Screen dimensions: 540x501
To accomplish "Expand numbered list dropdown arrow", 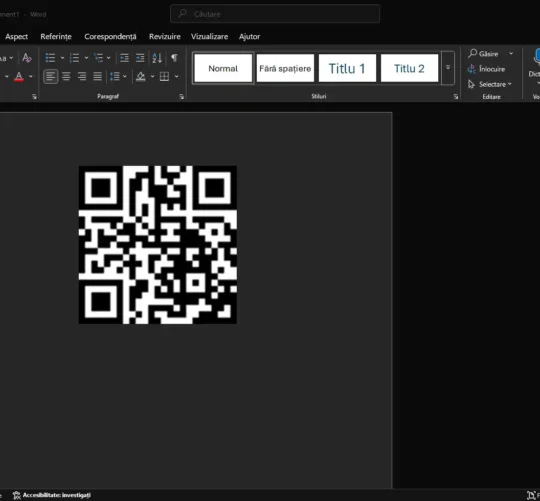I will (x=86, y=58).
